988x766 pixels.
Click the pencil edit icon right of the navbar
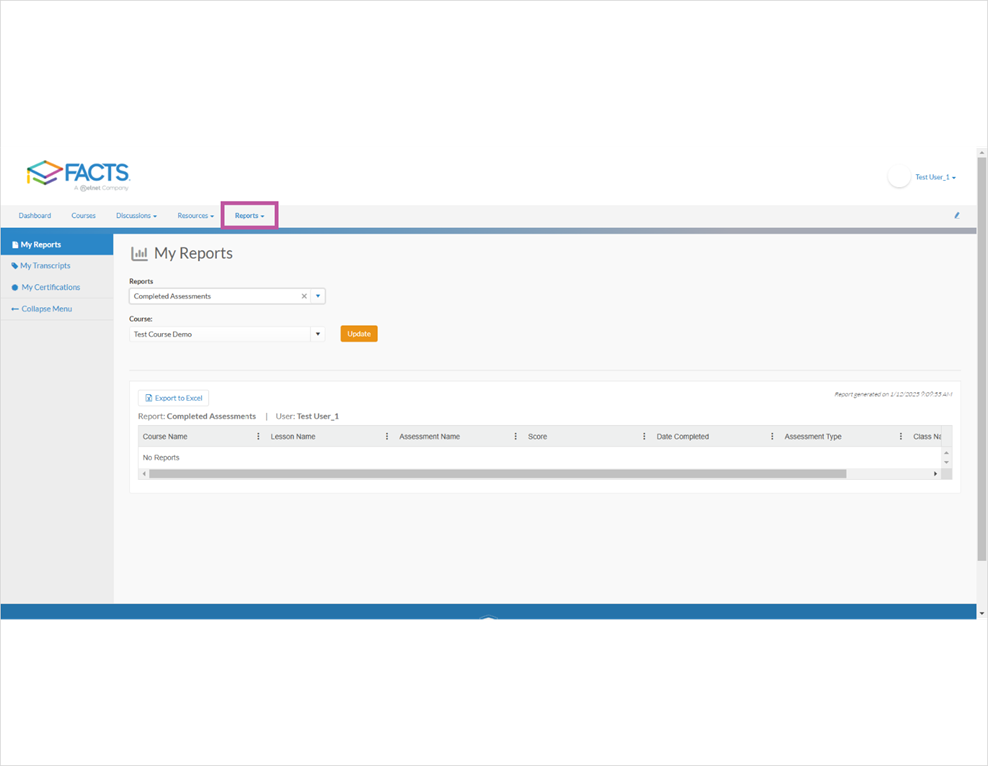956,215
